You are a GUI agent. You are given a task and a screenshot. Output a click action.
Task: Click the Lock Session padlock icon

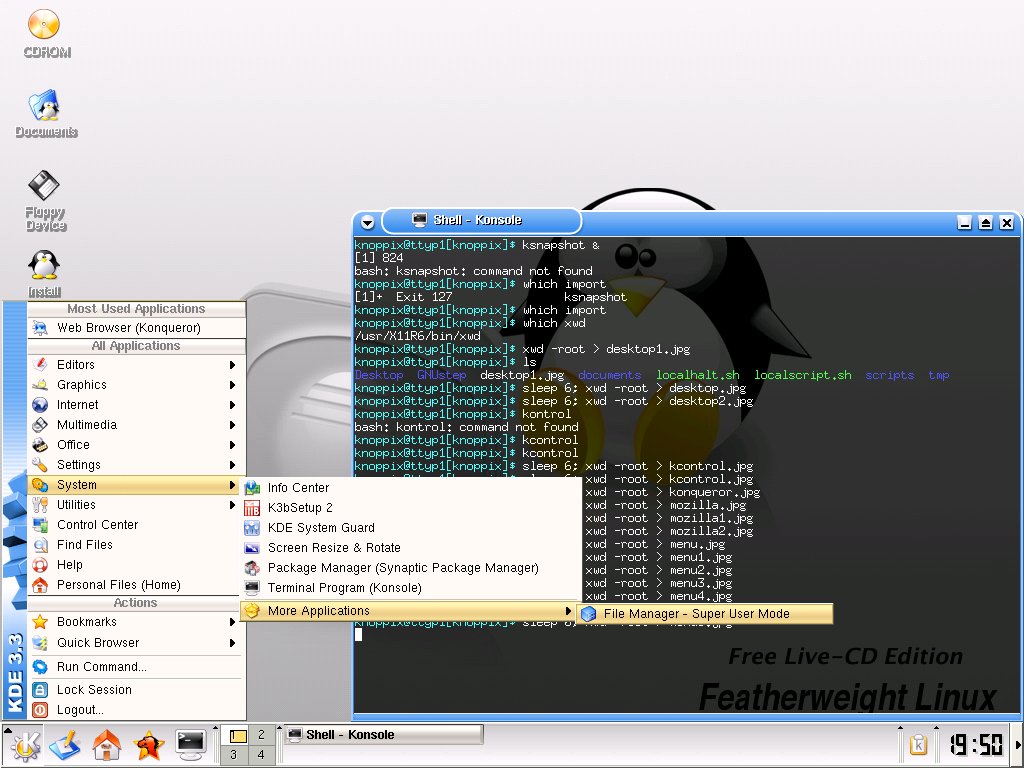40,690
